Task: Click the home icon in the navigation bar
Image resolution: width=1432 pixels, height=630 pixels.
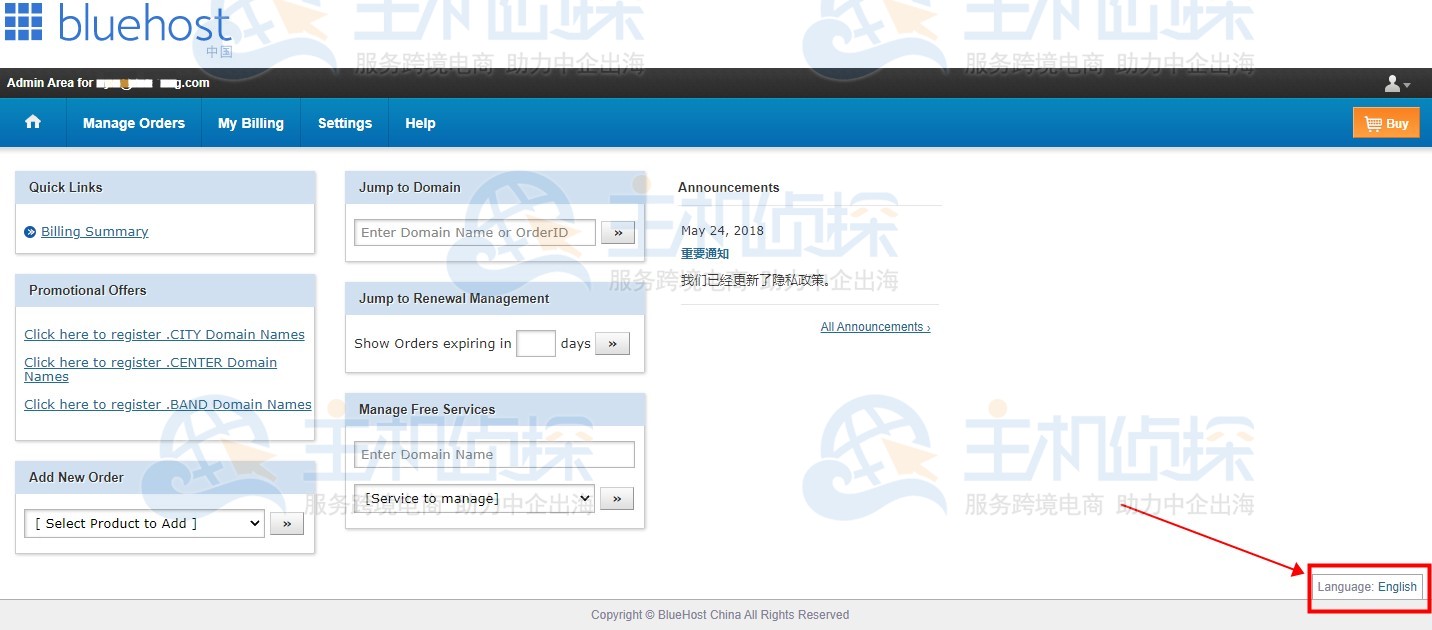Action: pos(33,122)
